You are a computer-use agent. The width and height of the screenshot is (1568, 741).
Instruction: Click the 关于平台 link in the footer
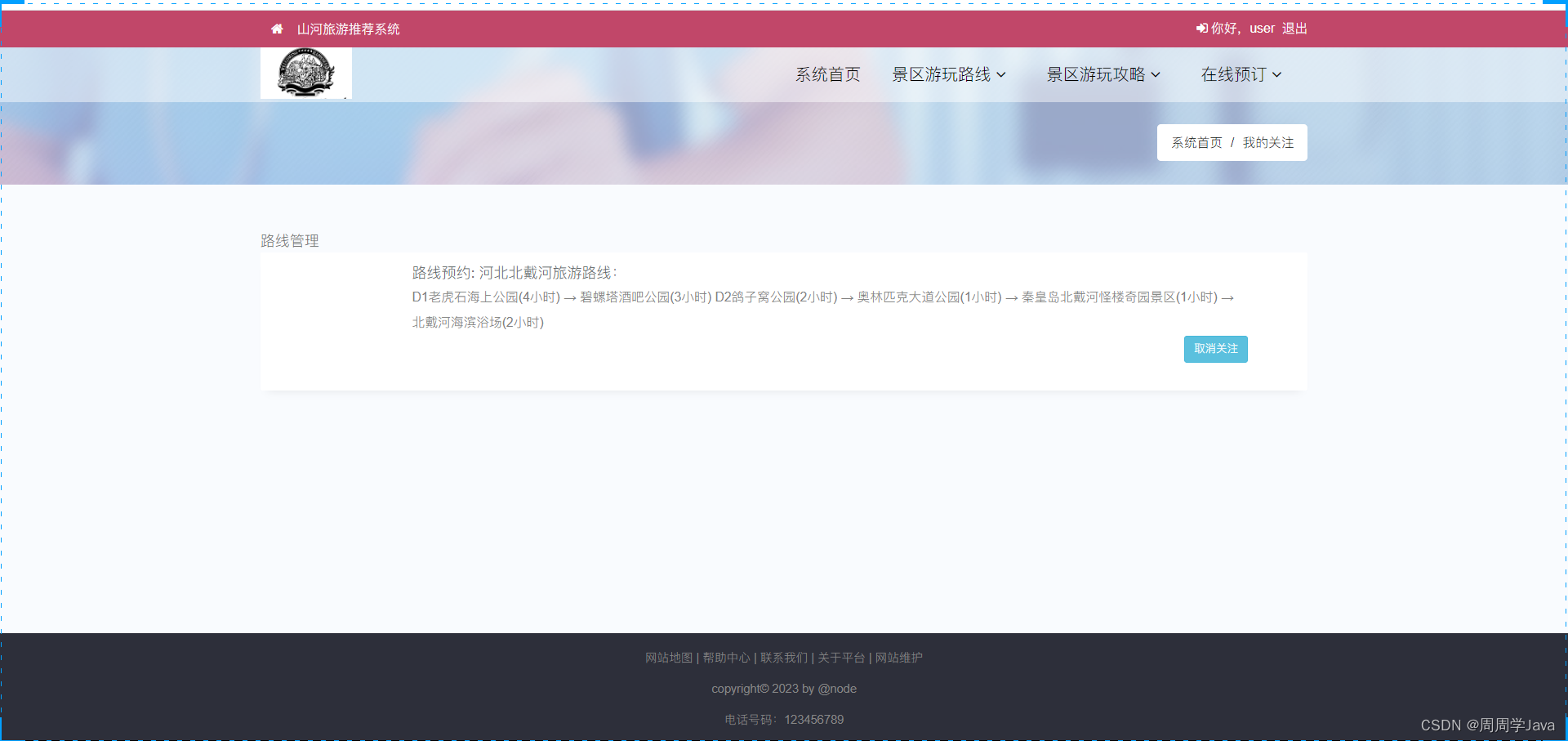pos(840,658)
